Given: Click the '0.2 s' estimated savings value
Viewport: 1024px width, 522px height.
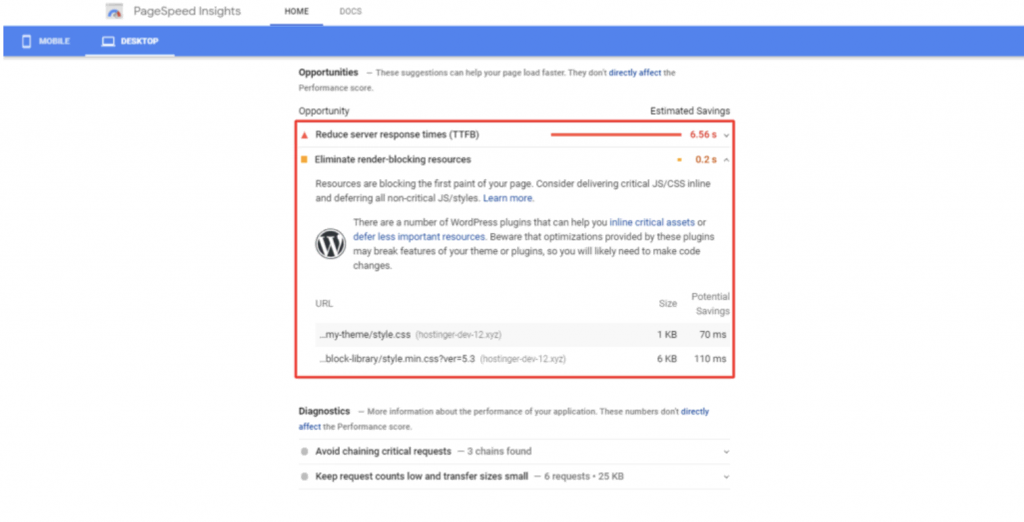Looking at the screenshot, I should pyautogui.click(x=706, y=159).
